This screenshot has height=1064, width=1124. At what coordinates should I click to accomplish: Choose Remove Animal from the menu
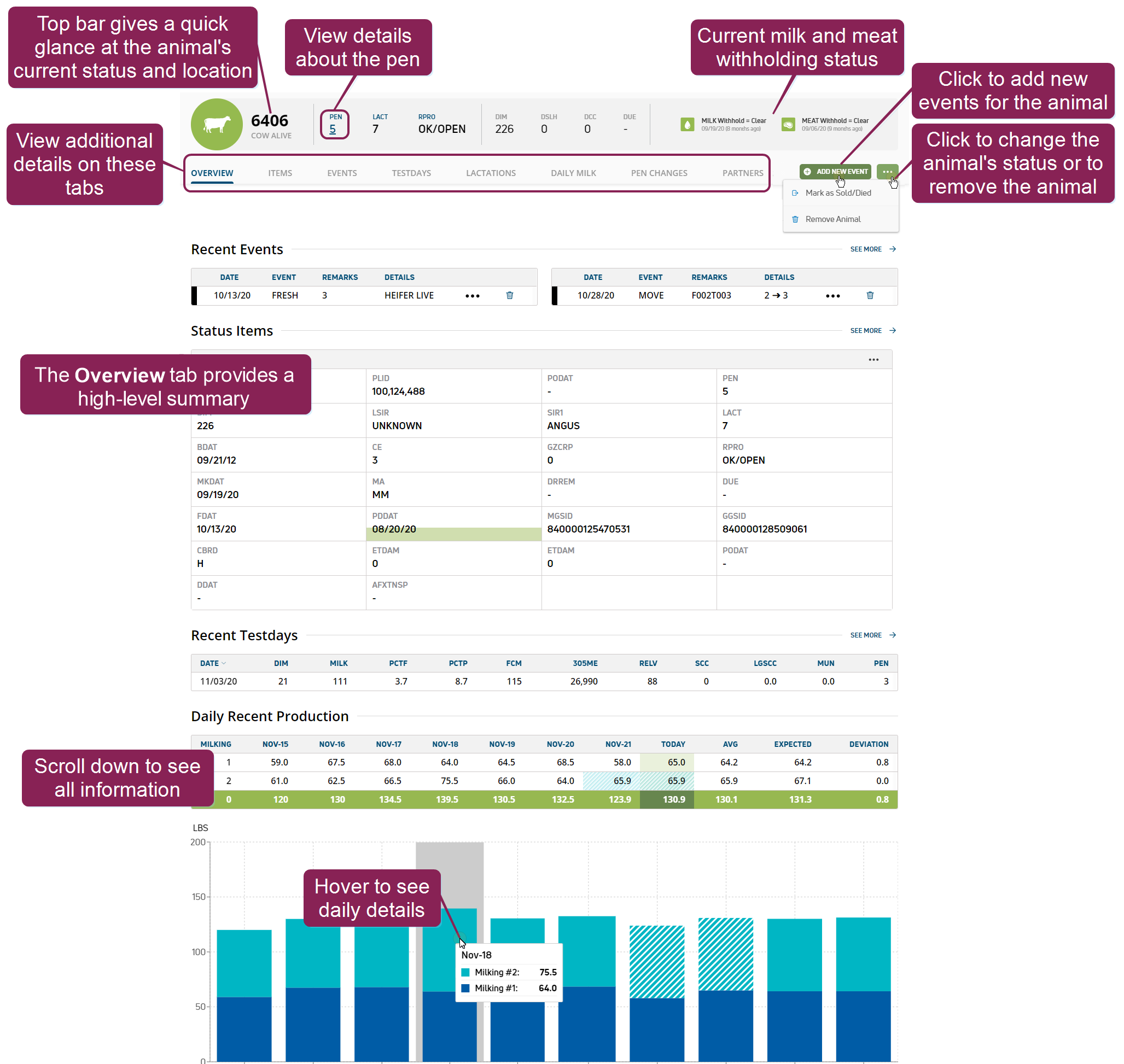(x=832, y=219)
